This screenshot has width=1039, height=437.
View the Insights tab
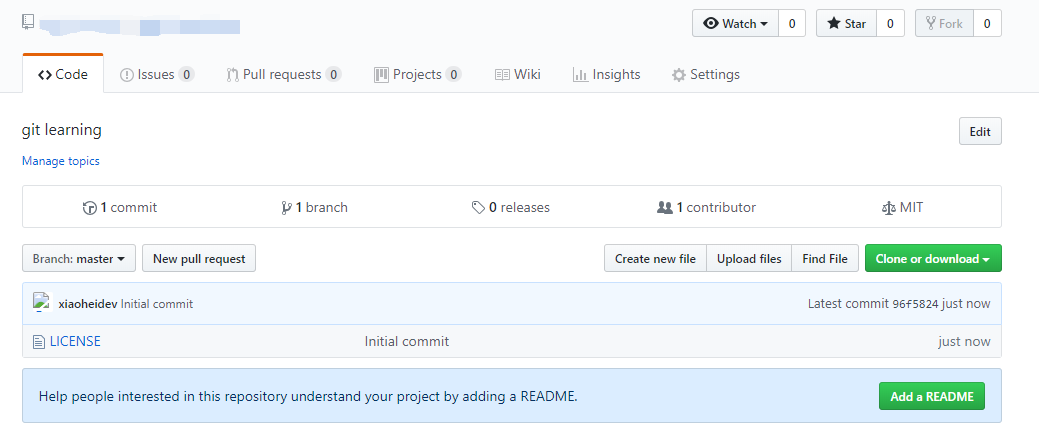pyautogui.click(x=606, y=74)
